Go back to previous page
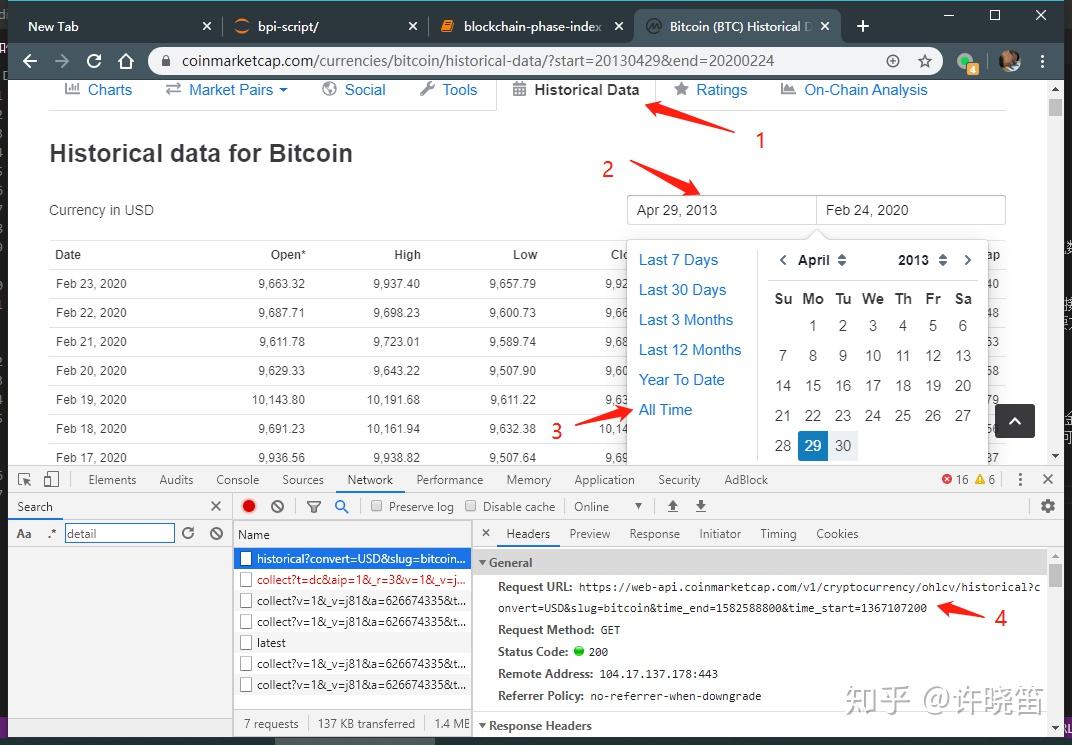This screenshot has height=745, width=1072. [x=30, y=62]
